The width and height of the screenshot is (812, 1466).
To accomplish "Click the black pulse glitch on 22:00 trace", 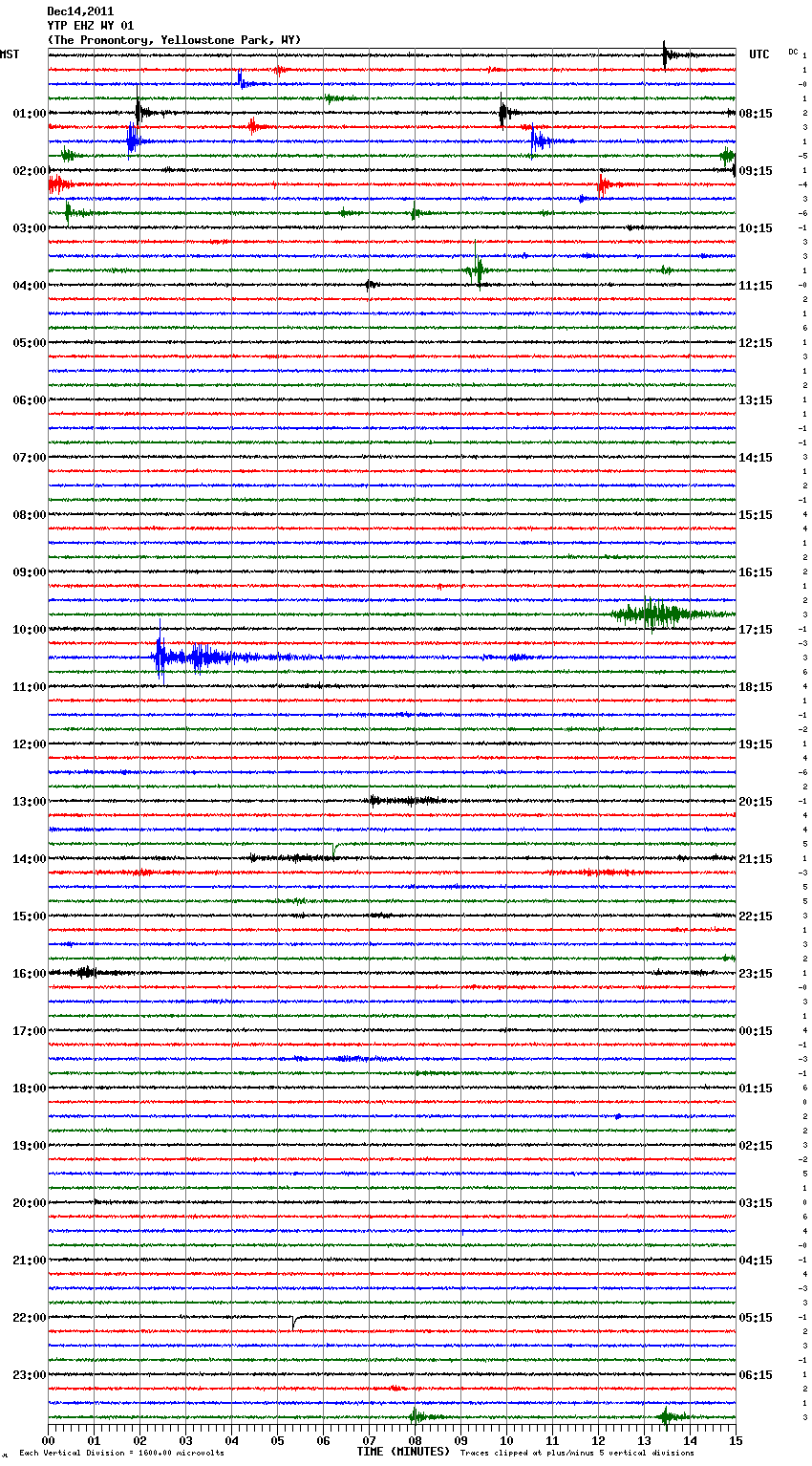I will click(293, 1322).
